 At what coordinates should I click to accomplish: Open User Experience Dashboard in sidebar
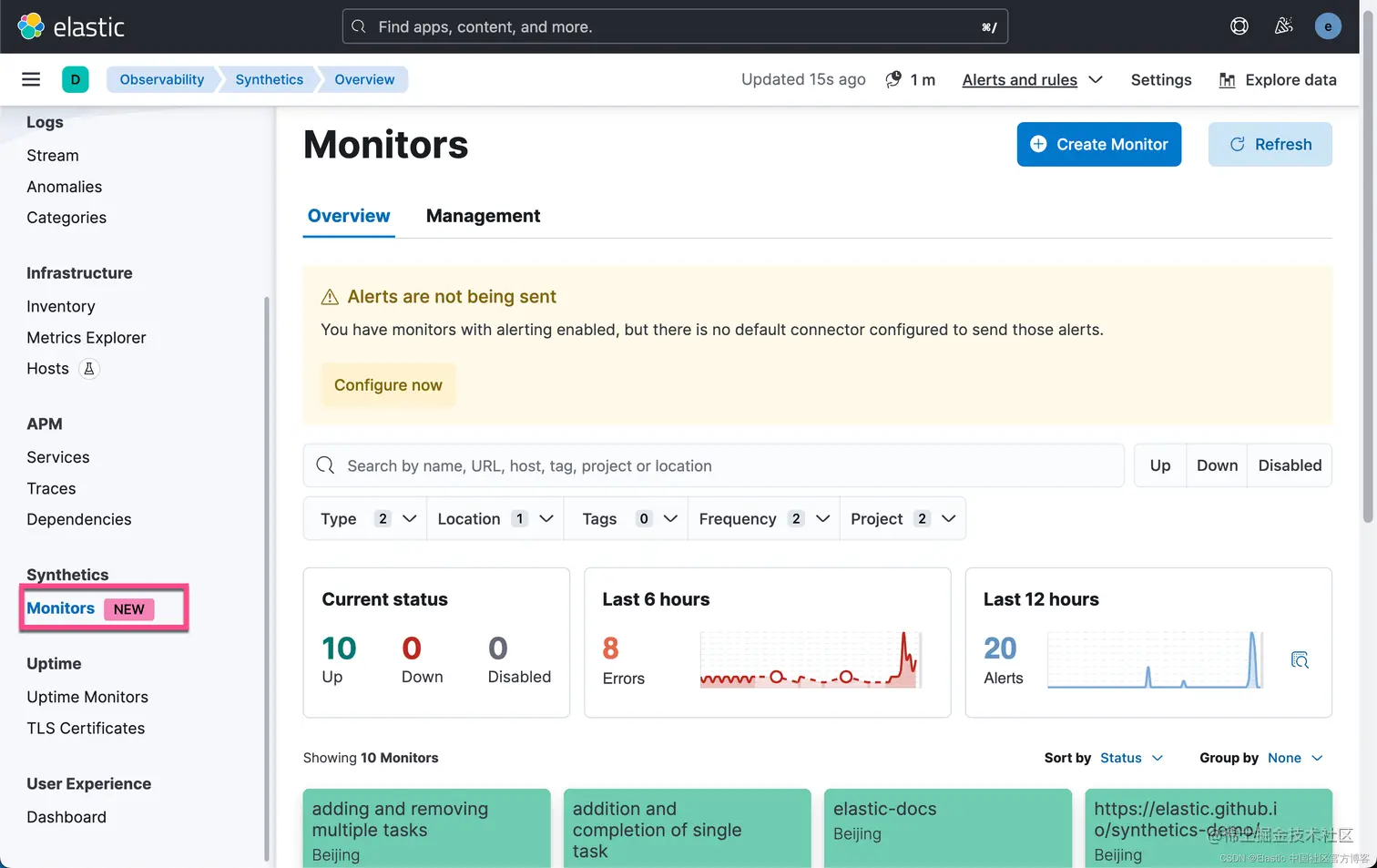click(66, 817)
